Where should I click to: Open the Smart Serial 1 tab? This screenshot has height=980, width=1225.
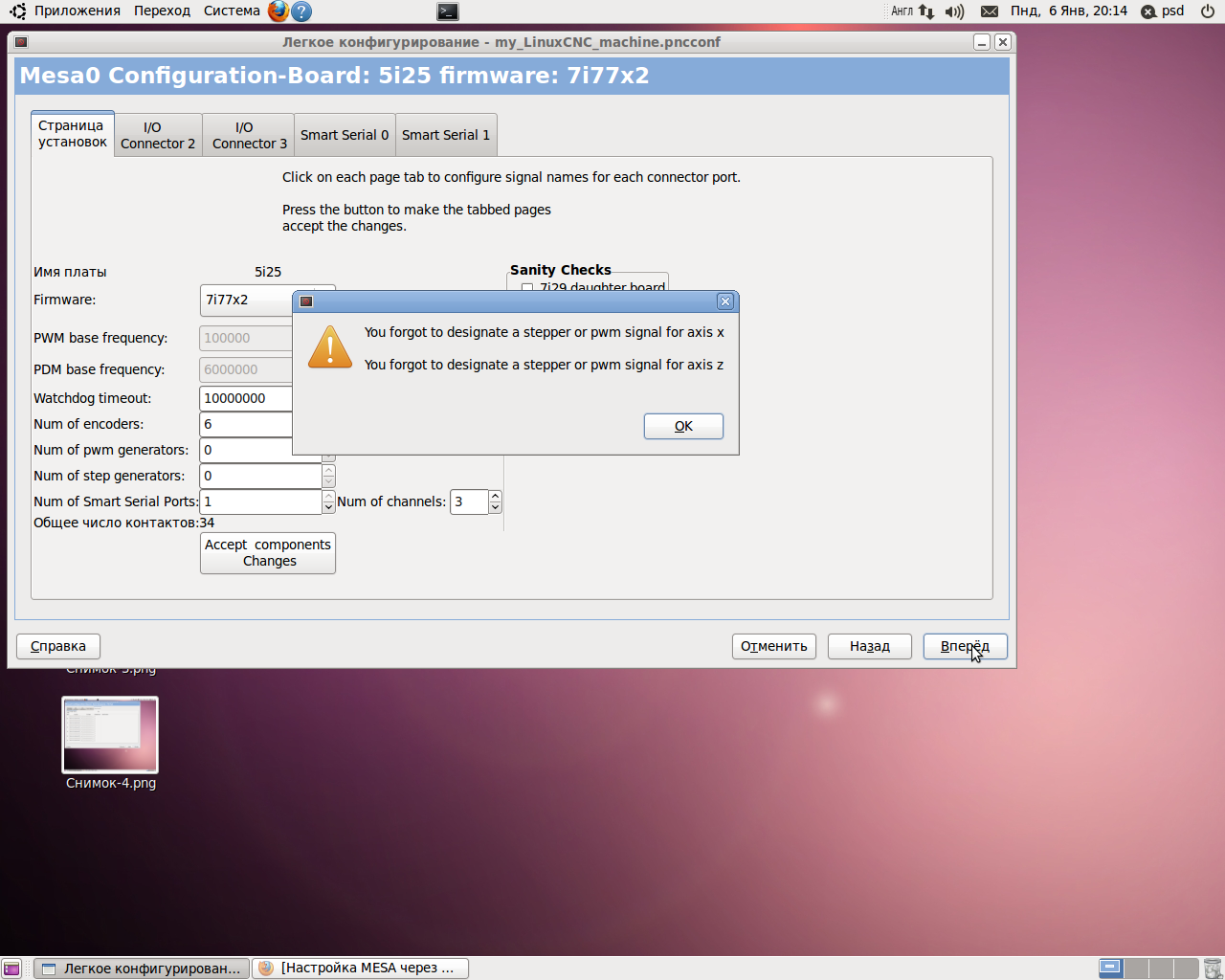click(x=446, y=135)
